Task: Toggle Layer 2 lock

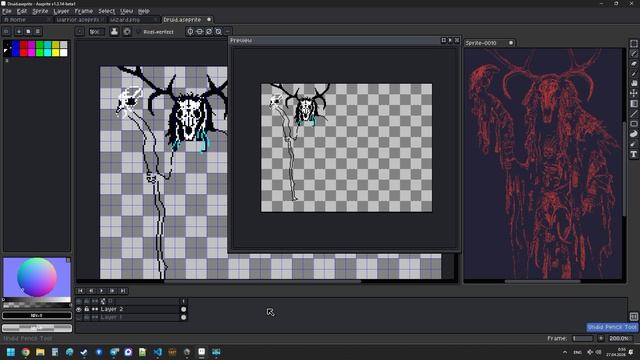Action: pos(87,309)
